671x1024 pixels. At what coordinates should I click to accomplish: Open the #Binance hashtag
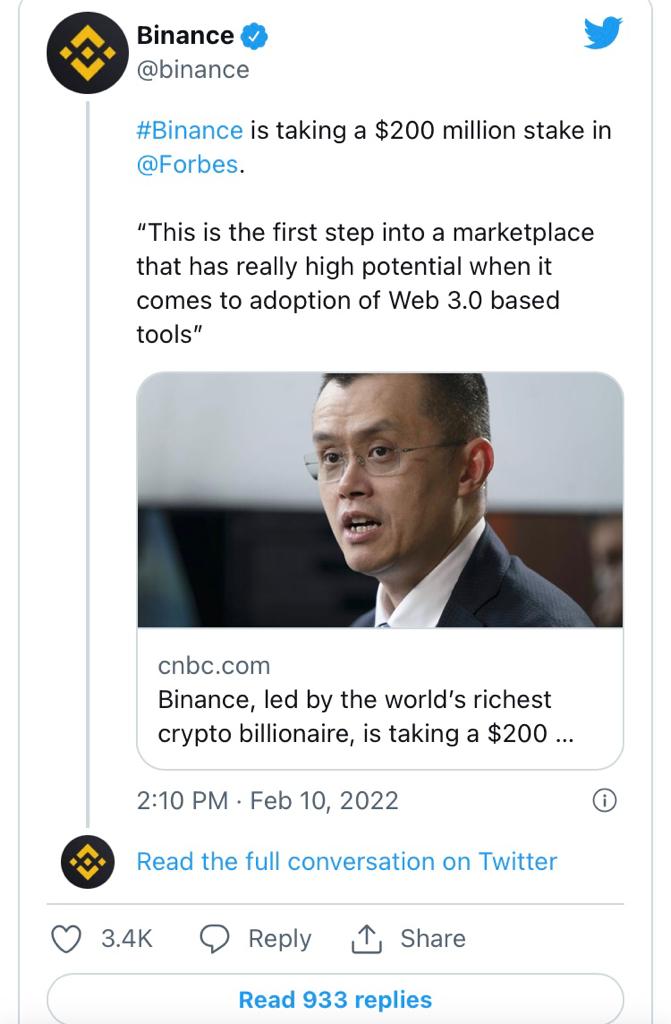(x=190, y=130)
